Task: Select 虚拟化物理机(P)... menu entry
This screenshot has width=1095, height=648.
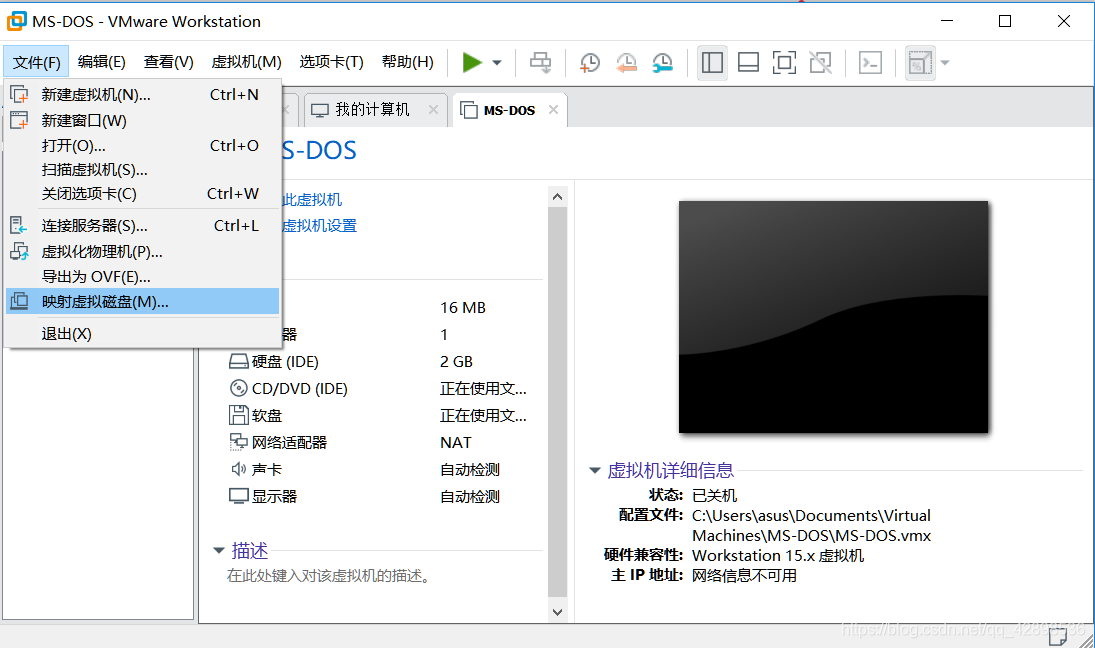Action: click(142, 251)
